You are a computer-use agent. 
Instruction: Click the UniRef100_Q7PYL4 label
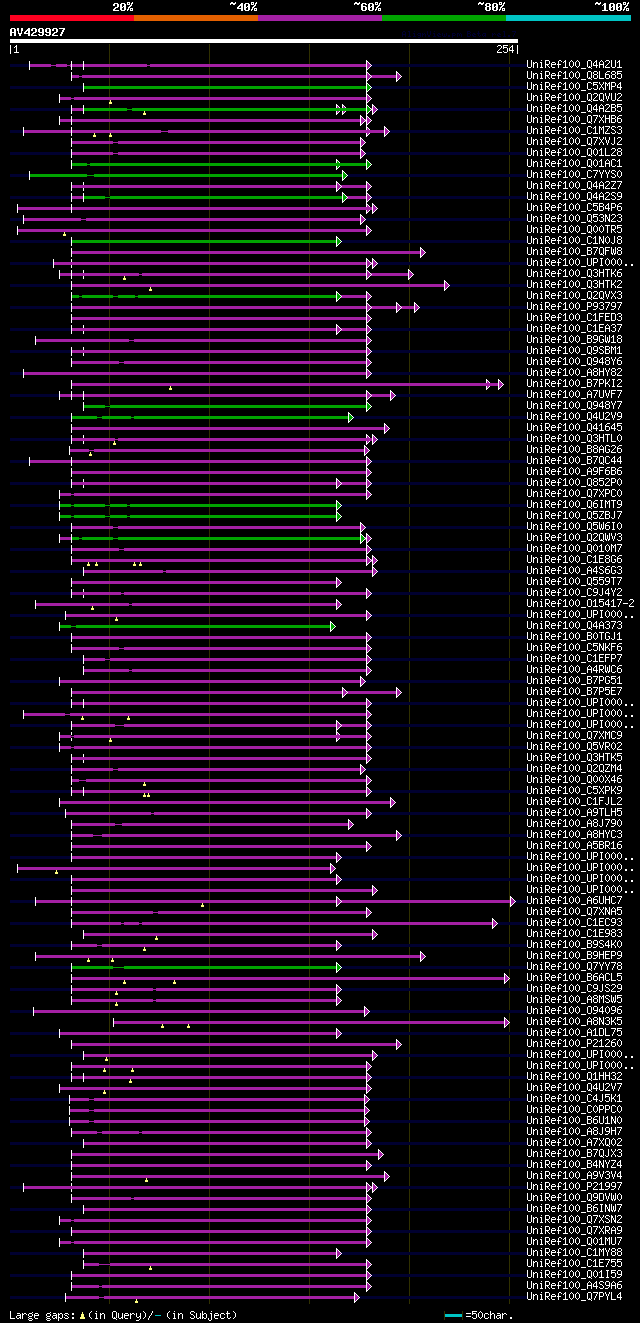coord(575,1296)
